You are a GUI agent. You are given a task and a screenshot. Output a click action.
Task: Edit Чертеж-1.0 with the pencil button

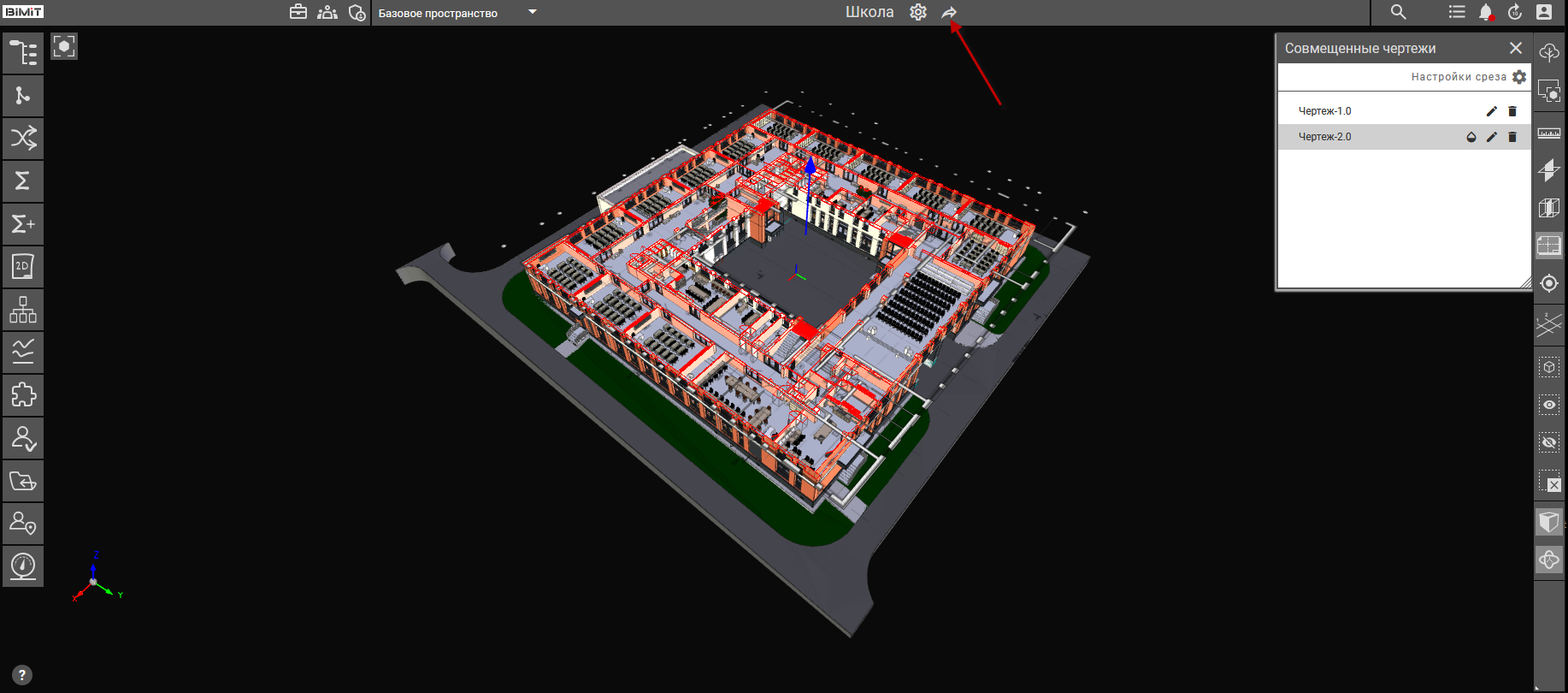(x=1492, y=111)
